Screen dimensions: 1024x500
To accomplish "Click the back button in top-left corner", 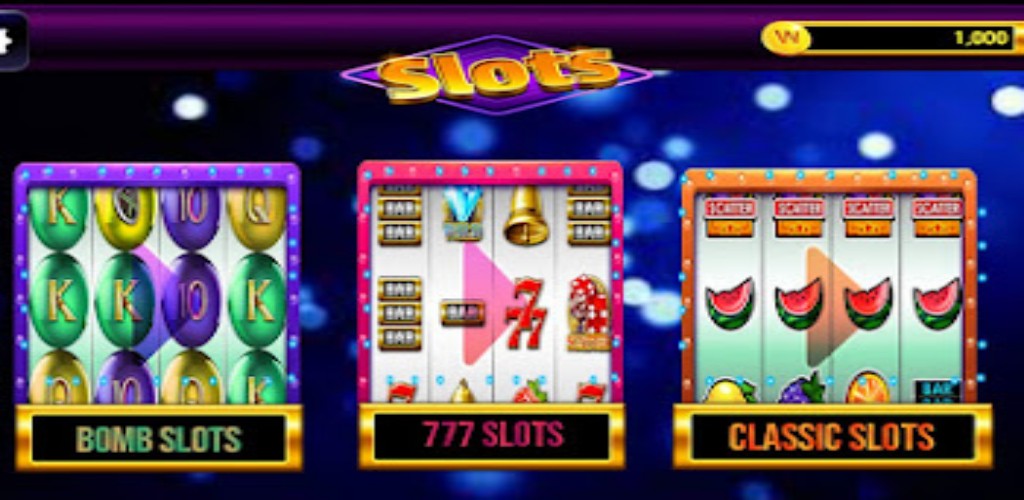I will tap(12, 40).
